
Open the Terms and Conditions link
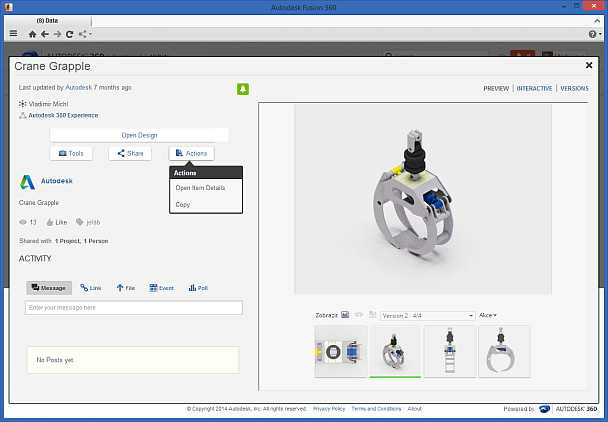tap(376, 409)
